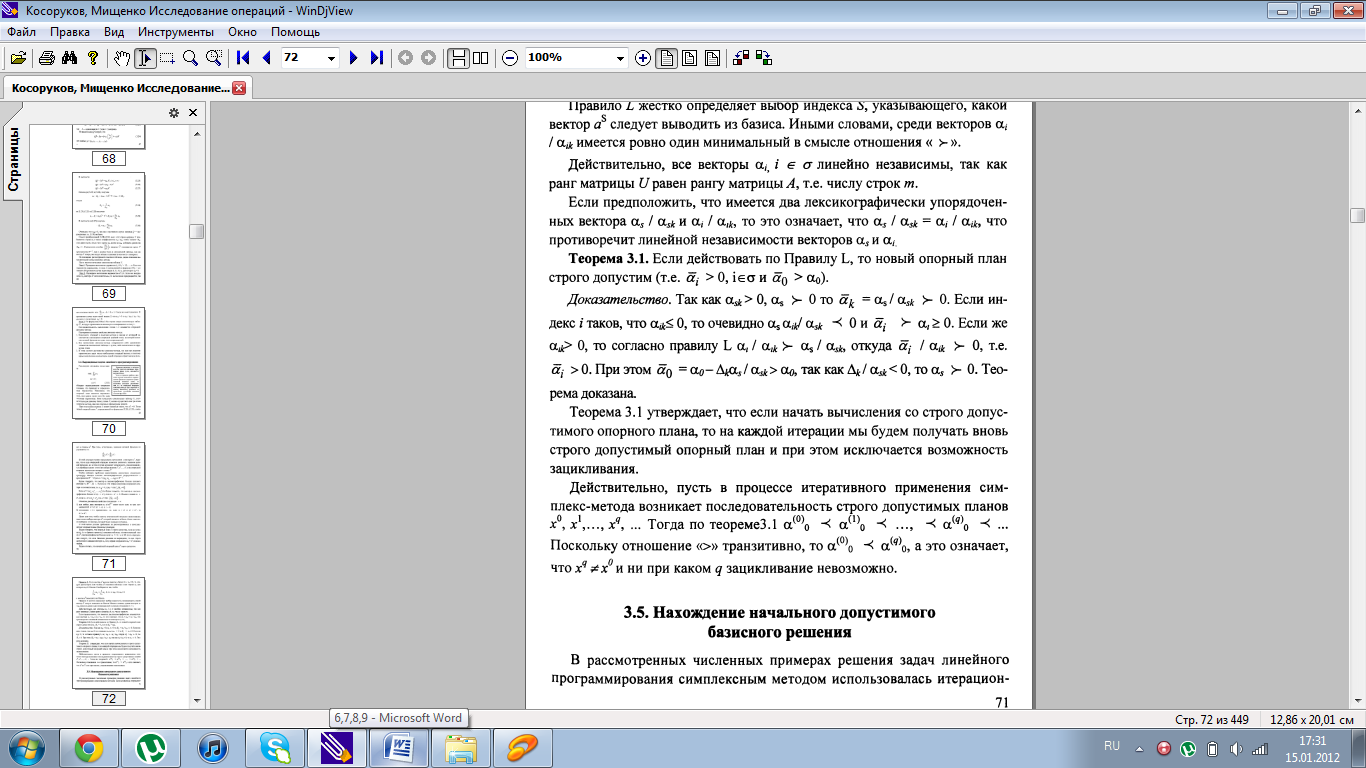Open a file with the folder icon
Screen dimensions: 1366x768
18,58
